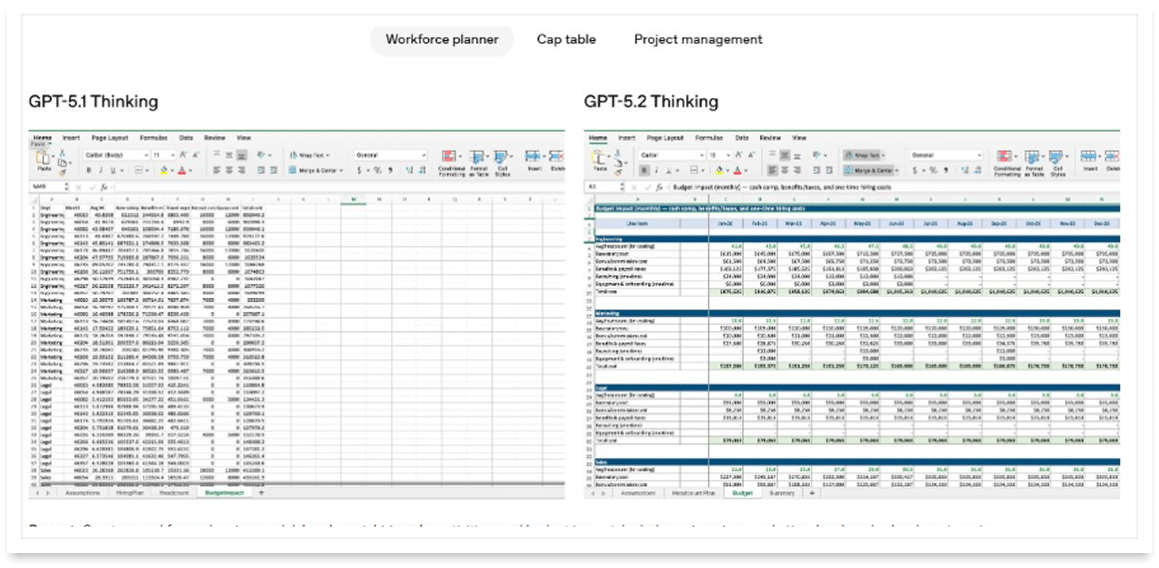Open the Project management tab

click(x=698, y=39)
